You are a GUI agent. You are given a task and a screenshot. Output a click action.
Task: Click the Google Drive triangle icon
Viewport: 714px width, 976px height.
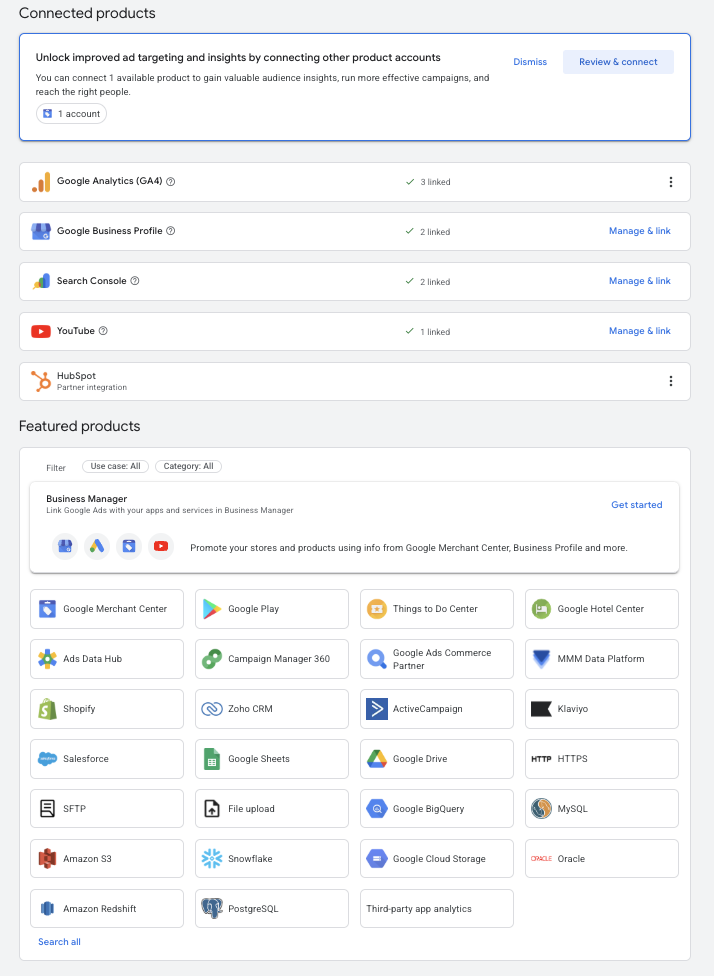click(x=377, y=759)
